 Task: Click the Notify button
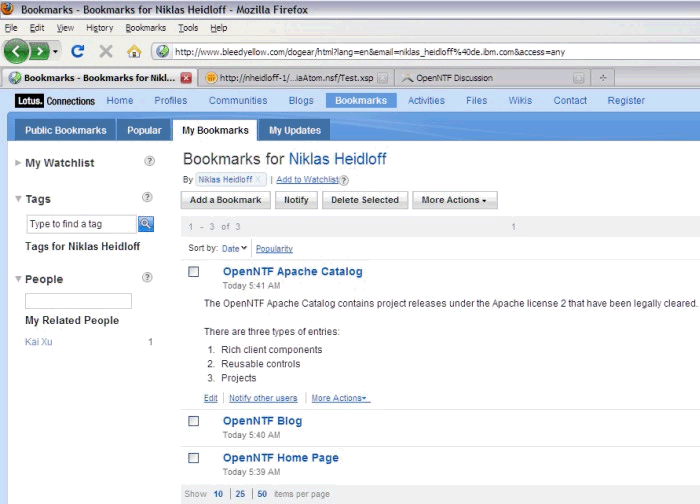(296, 200)
